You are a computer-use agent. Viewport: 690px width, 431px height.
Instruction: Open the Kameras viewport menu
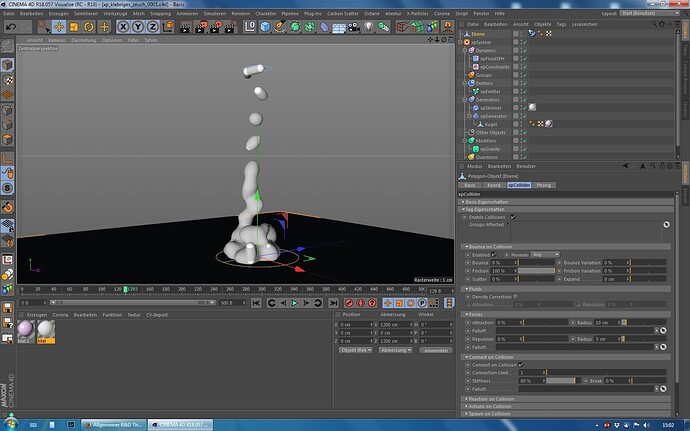point(56,40)
